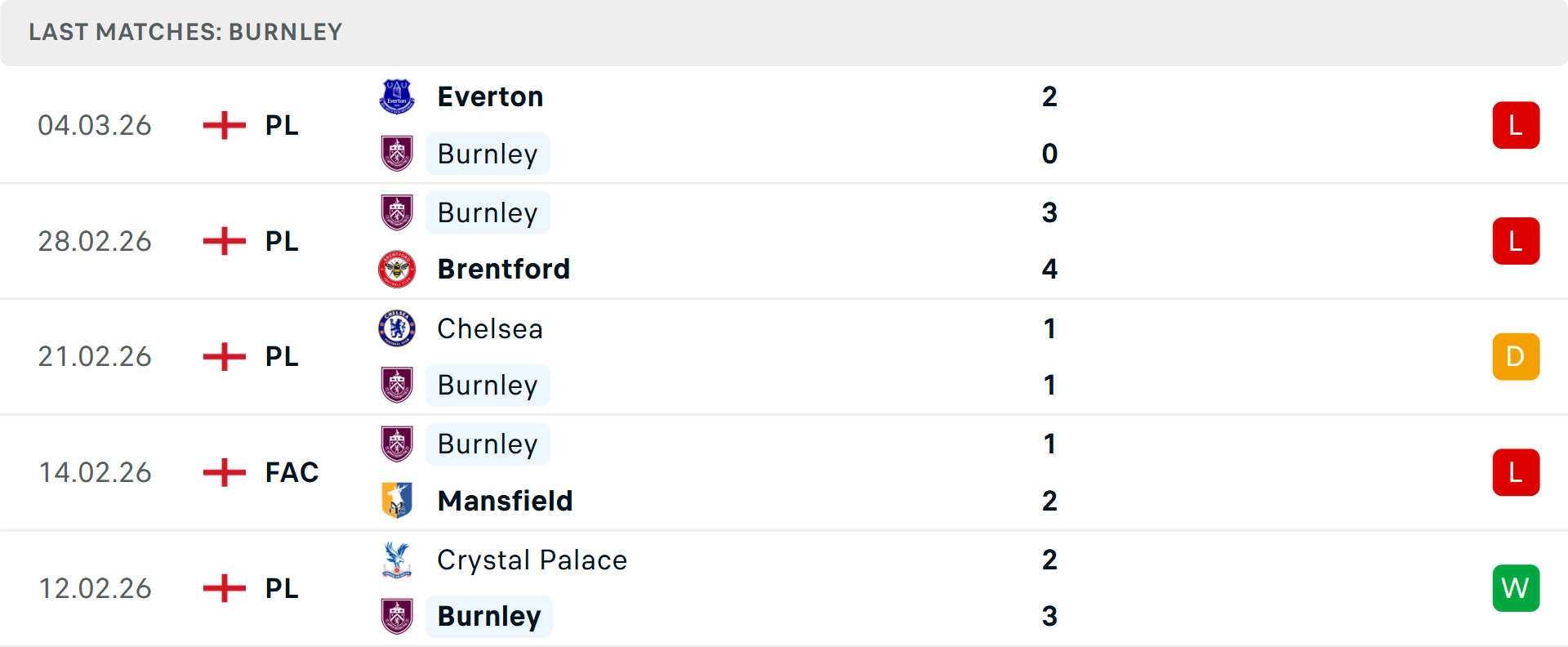Click Burnley crest in the Everton match
The width and height of the screenshot is (1568, 647).
(x=397, y=154)
